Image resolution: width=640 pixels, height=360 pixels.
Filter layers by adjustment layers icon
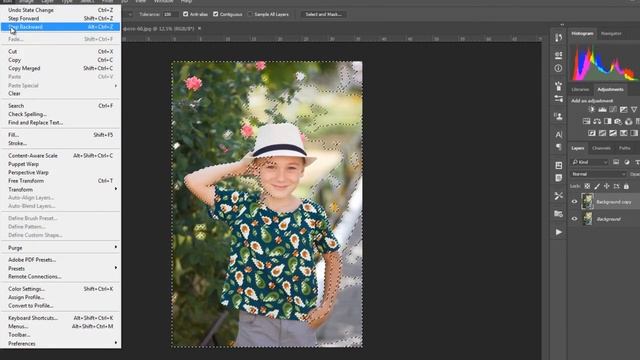627,162
